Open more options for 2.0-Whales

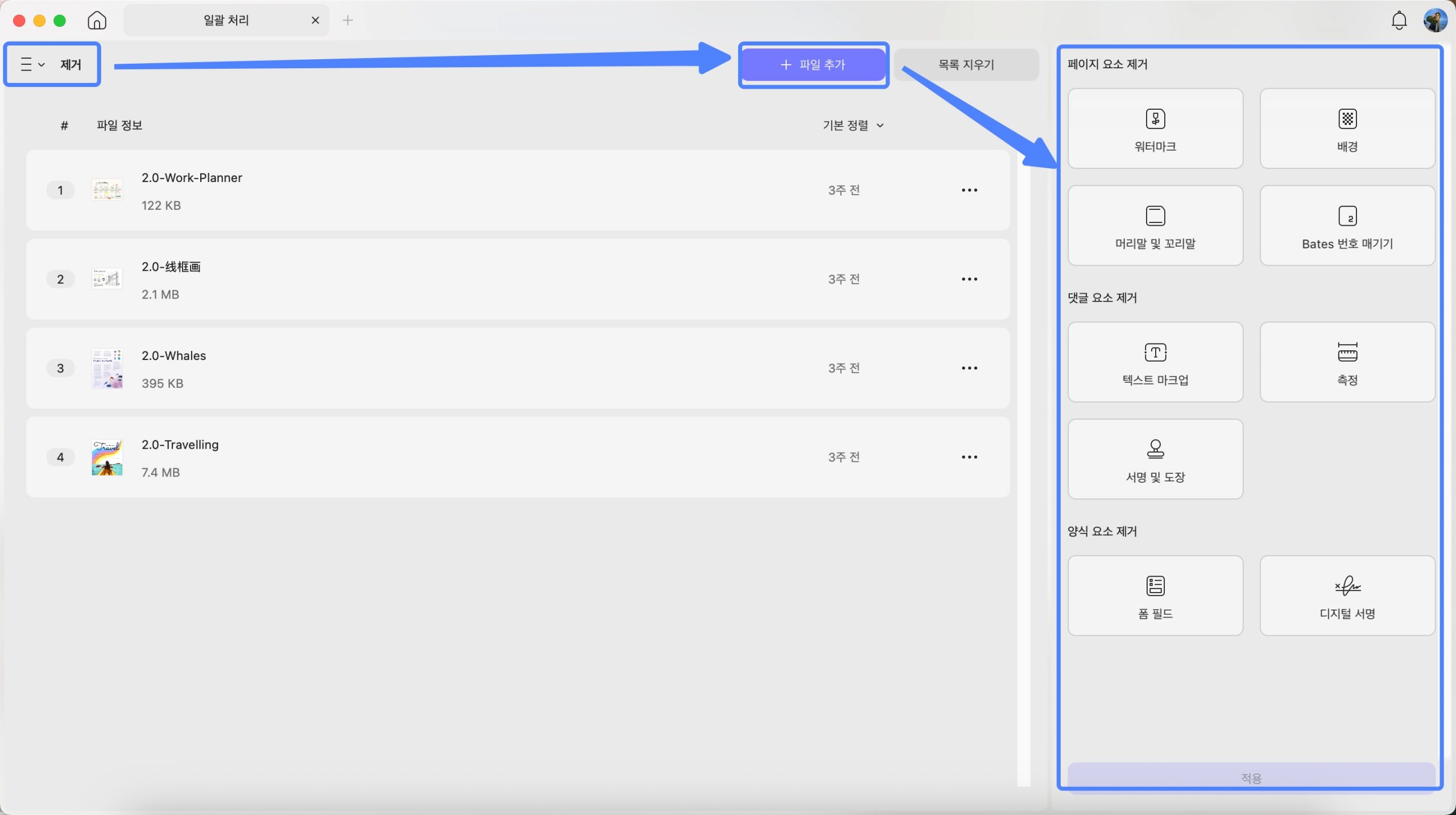(969, 369)
